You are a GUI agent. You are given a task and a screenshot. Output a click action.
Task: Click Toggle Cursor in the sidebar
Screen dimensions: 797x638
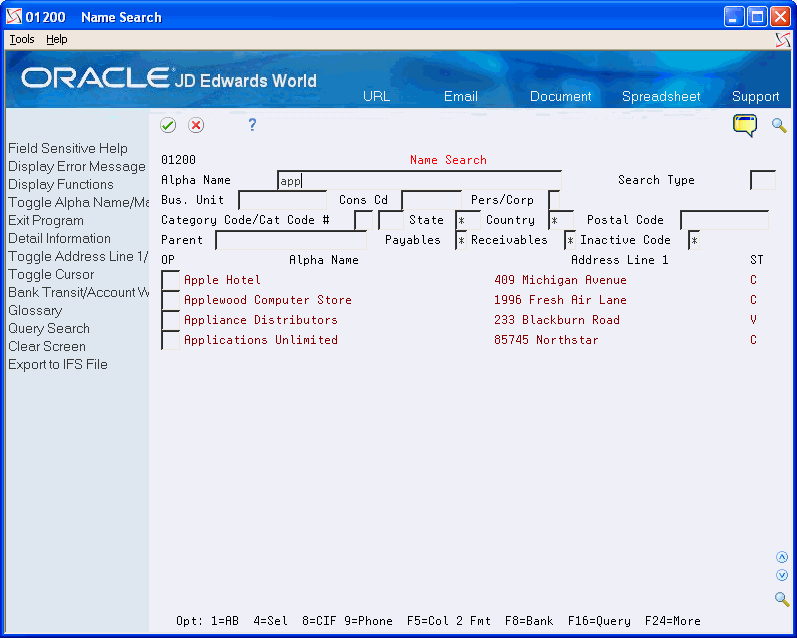[51, 275]
